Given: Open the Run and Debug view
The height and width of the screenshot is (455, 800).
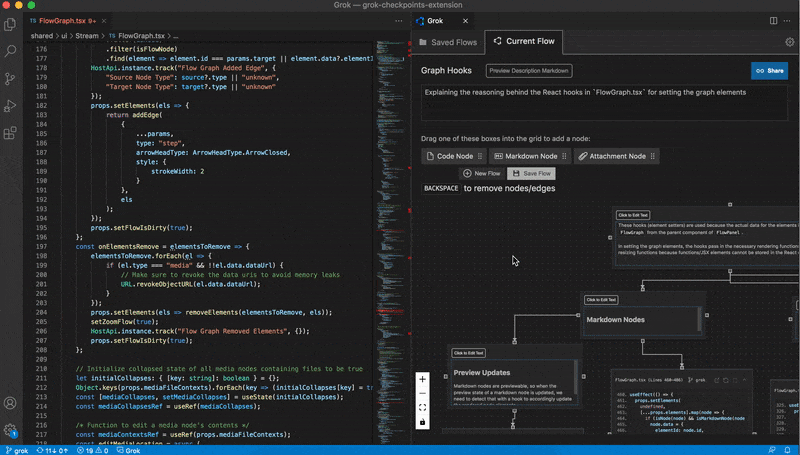Looking at the screenshot, I should (x=10, y=106).
